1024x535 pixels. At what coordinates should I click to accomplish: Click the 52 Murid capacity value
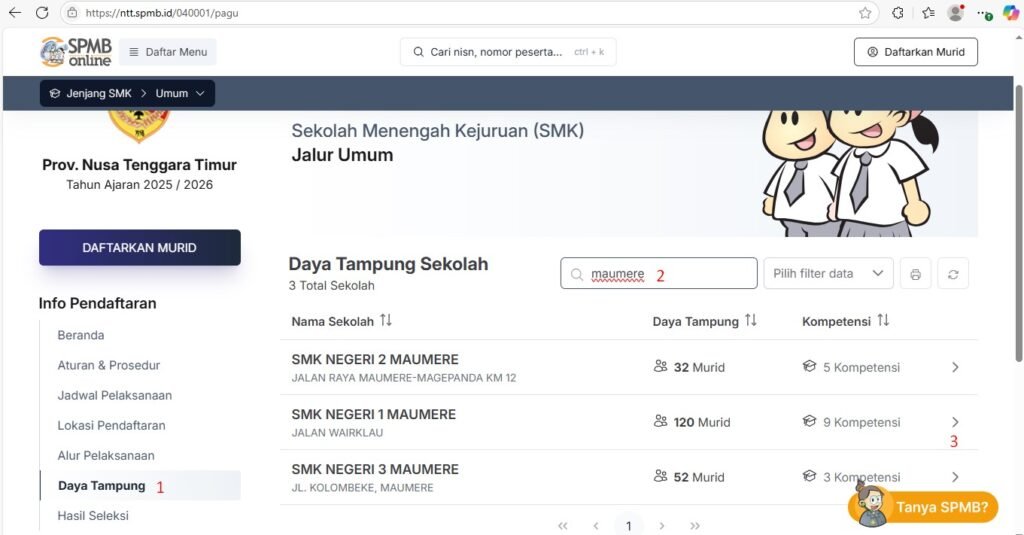tap(699, 477)
